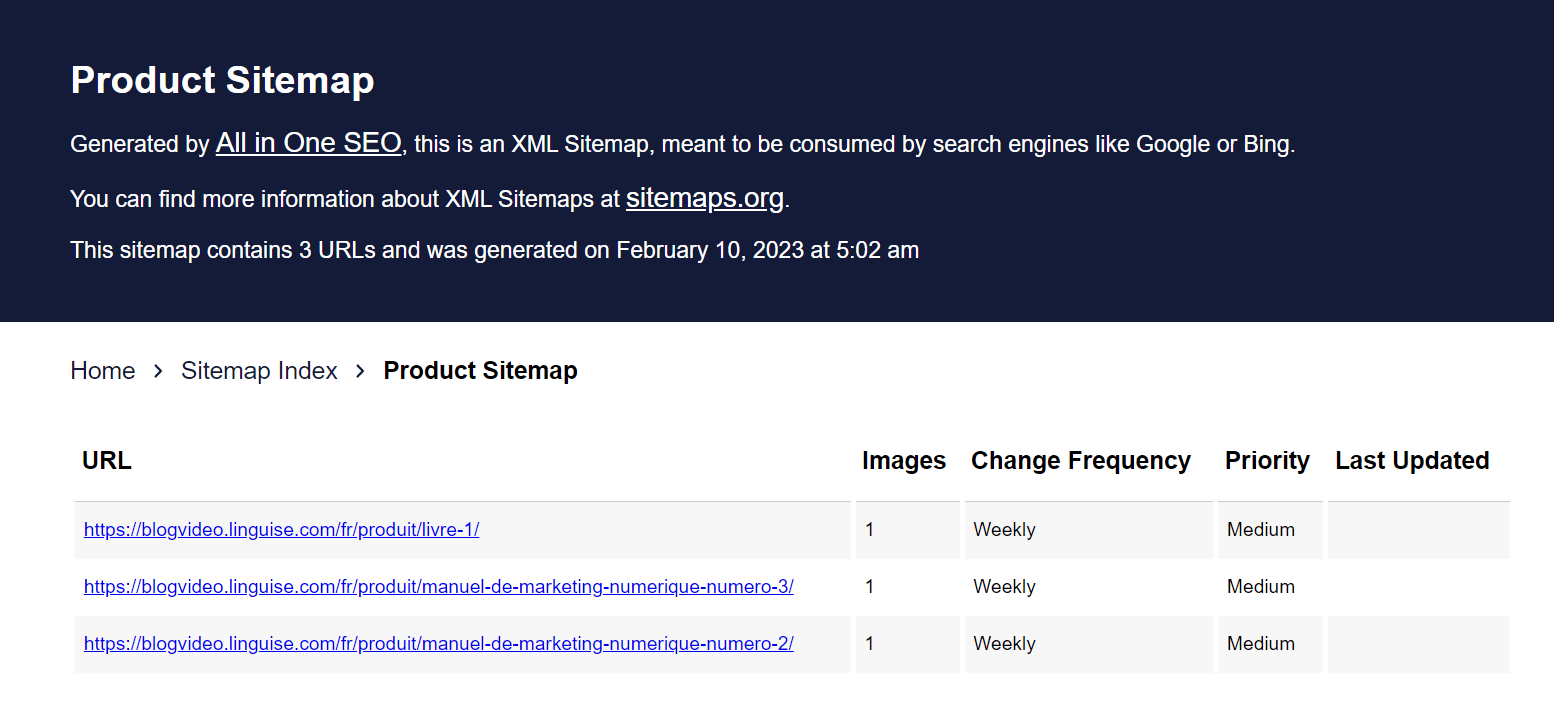Click the Product Sitemap page heading
Screen dimensions: 1554x728
[223, 81]
